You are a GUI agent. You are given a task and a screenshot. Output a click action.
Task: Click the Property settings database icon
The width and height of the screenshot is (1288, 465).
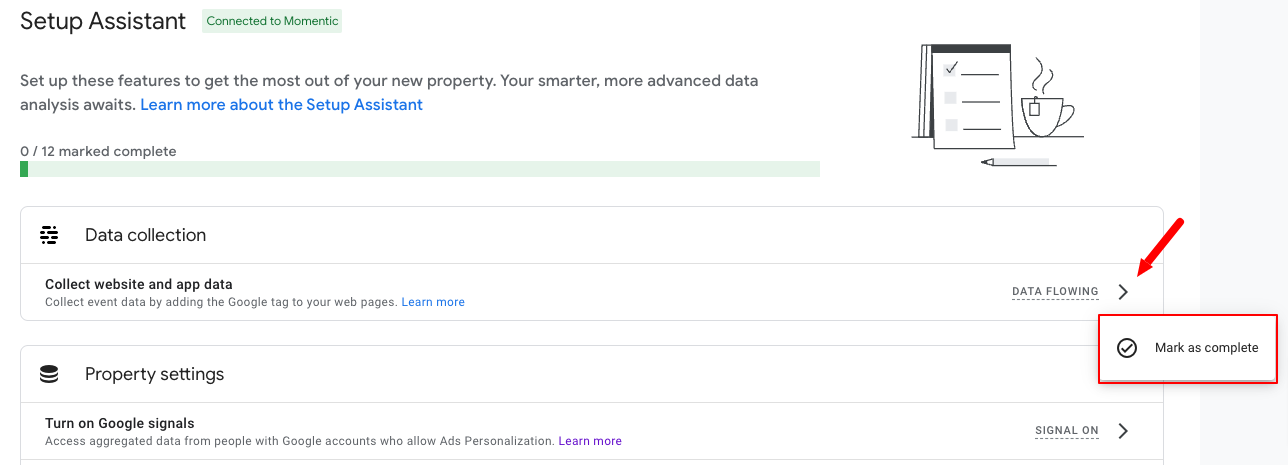49,374
